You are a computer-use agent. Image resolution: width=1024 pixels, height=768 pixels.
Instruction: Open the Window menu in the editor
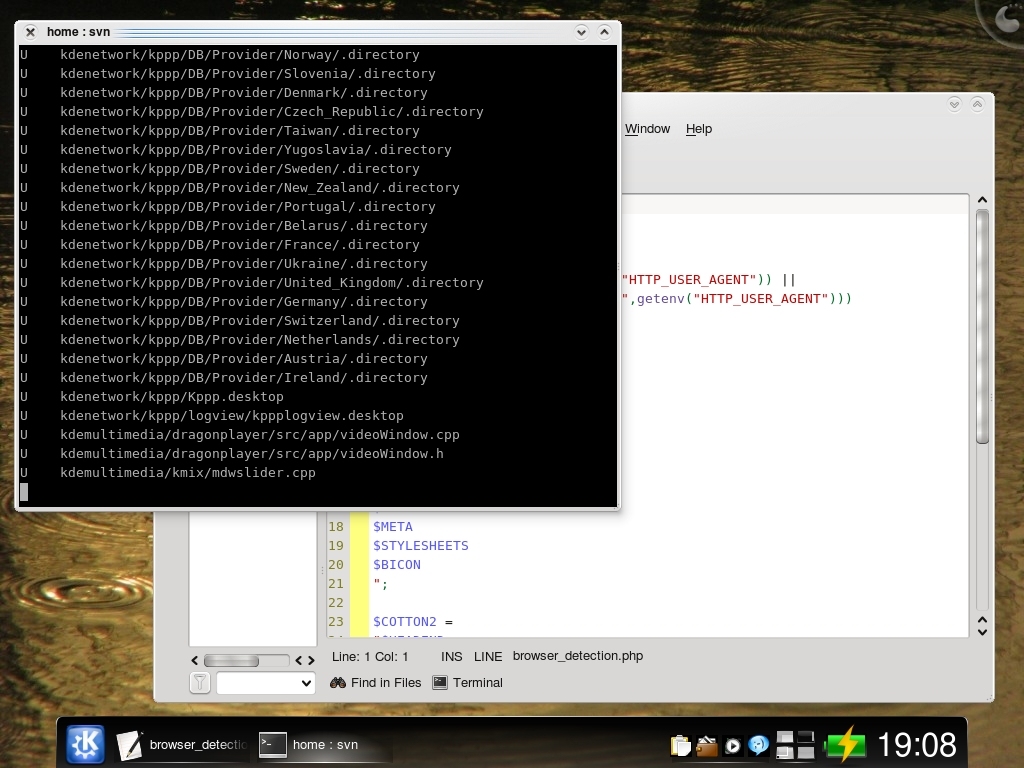coord(647,129)
